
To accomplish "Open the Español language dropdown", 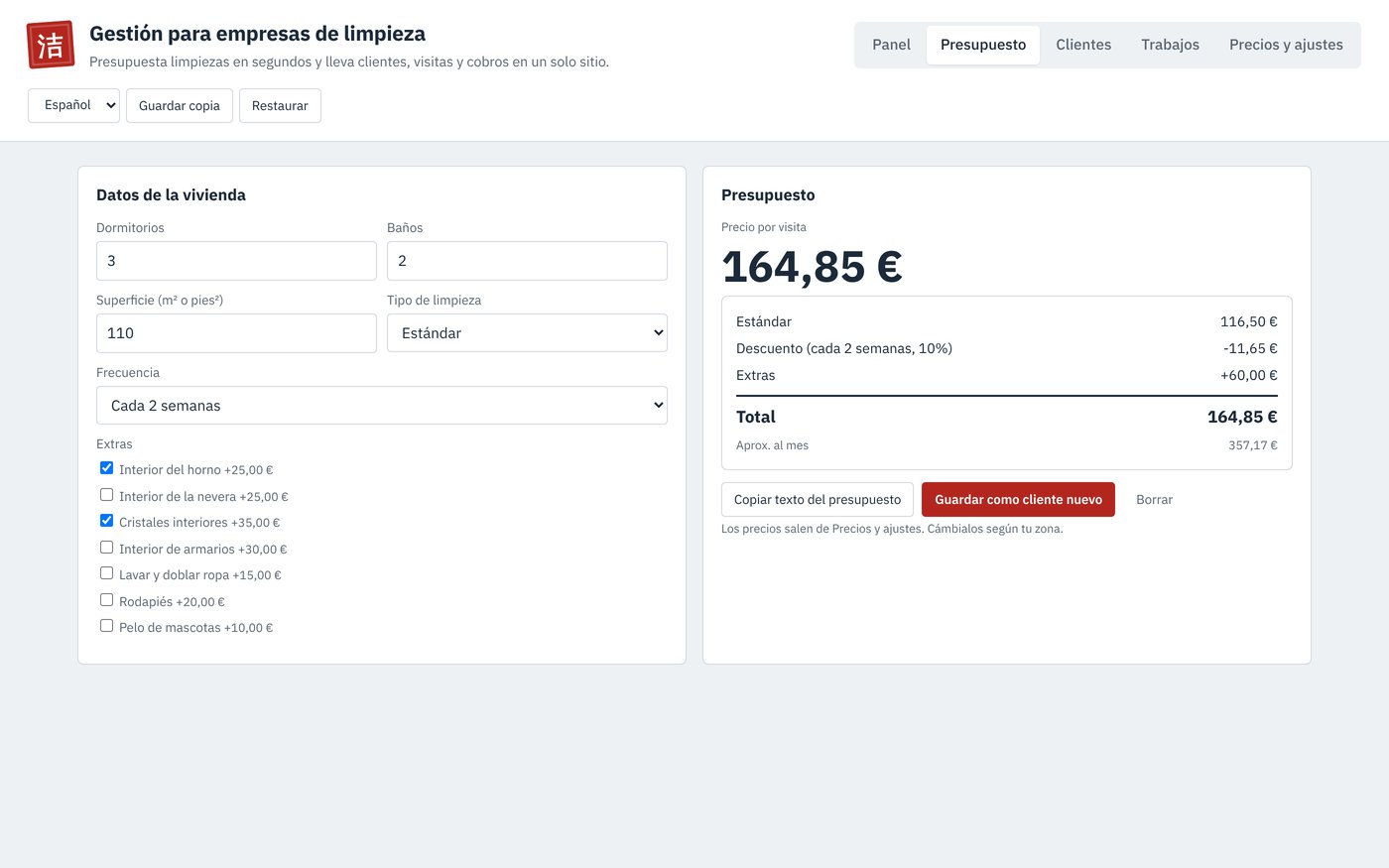I will click(73, 105).
